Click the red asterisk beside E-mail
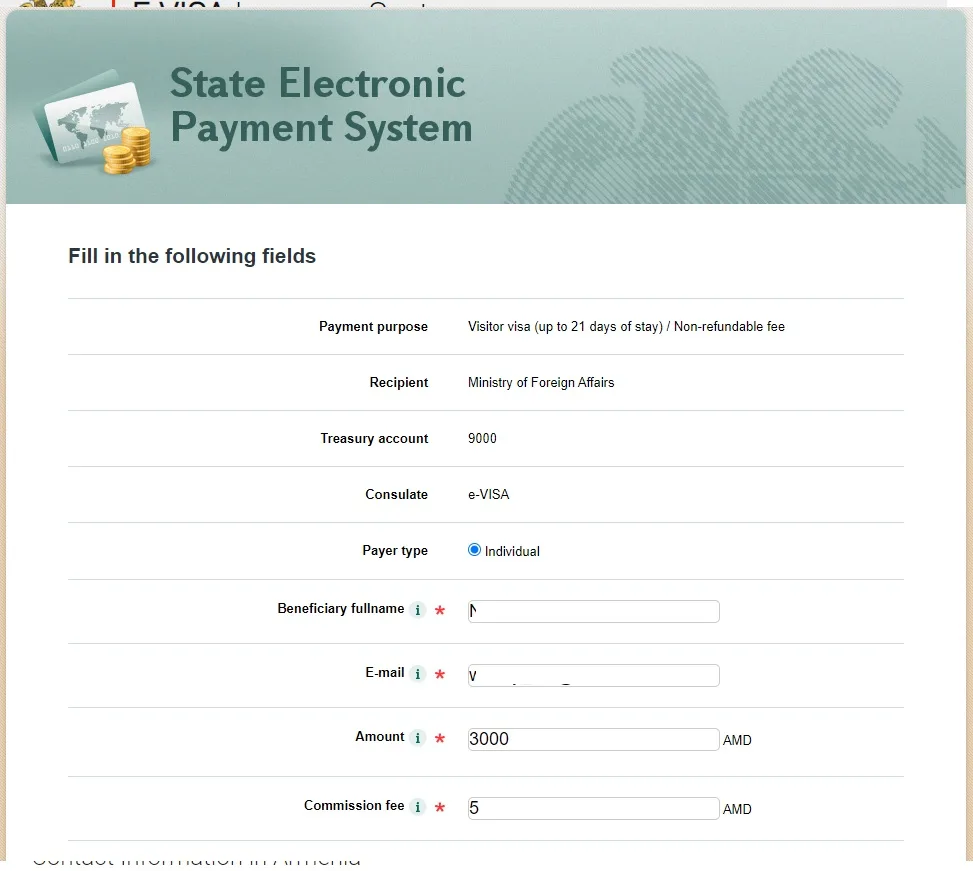This screenshot has width=973, height=871. click(440, 674)
